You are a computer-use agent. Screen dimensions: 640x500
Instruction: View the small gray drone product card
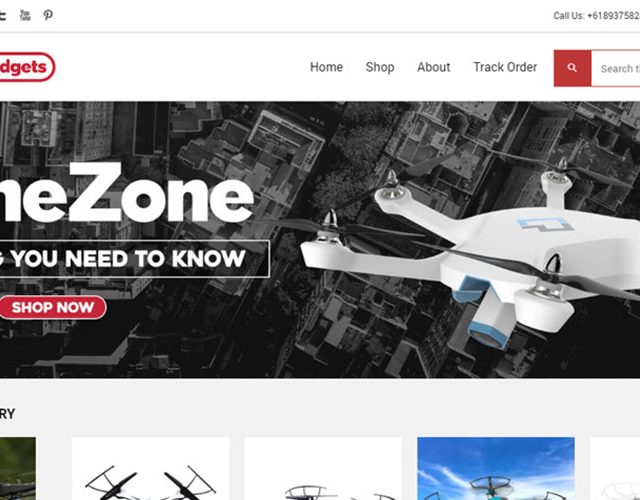pos(323,469)
